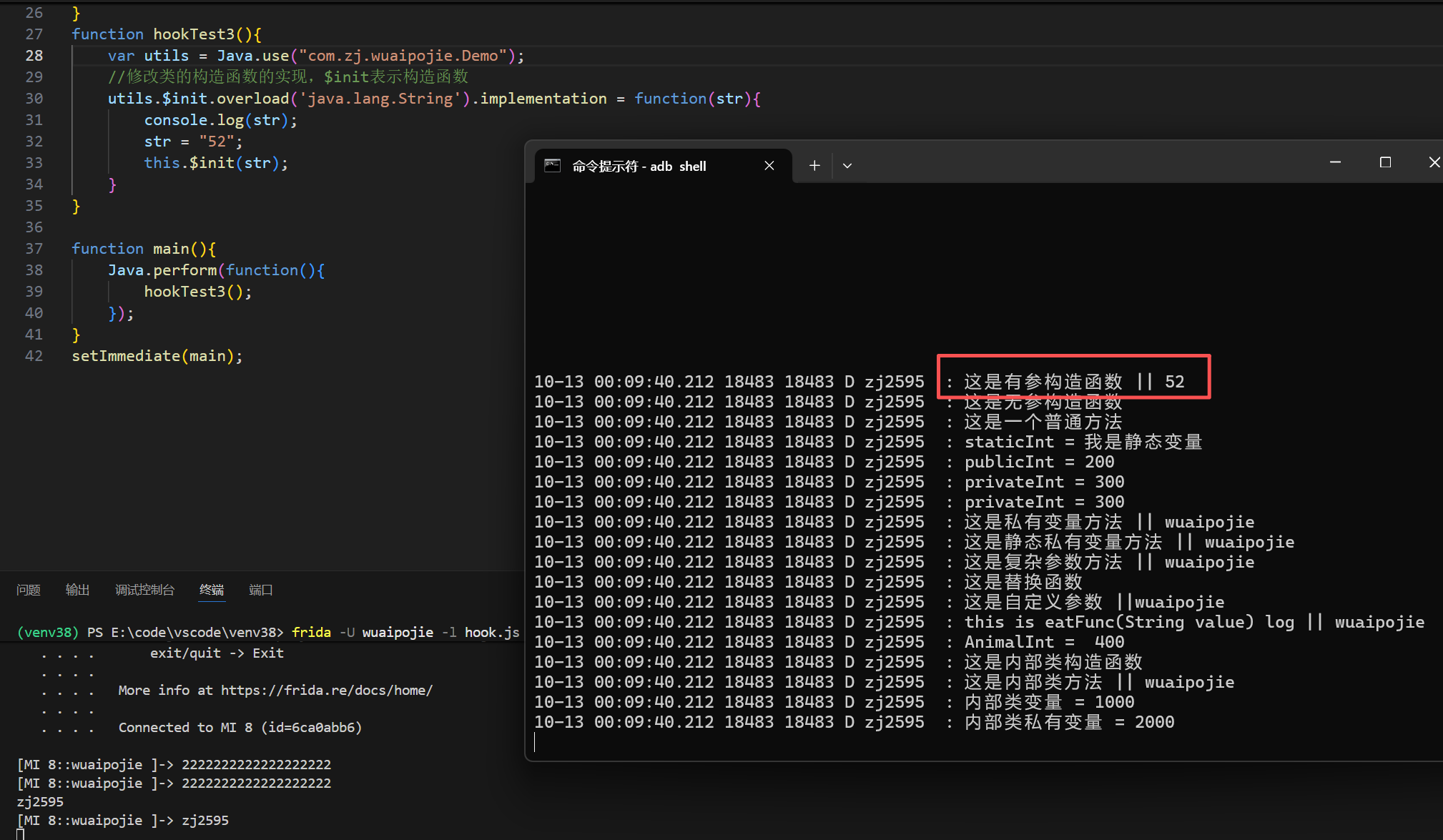Viewport: 1443px width, 840px height.
Task: Minimize the terminal window
Action: click(1334, 163)
